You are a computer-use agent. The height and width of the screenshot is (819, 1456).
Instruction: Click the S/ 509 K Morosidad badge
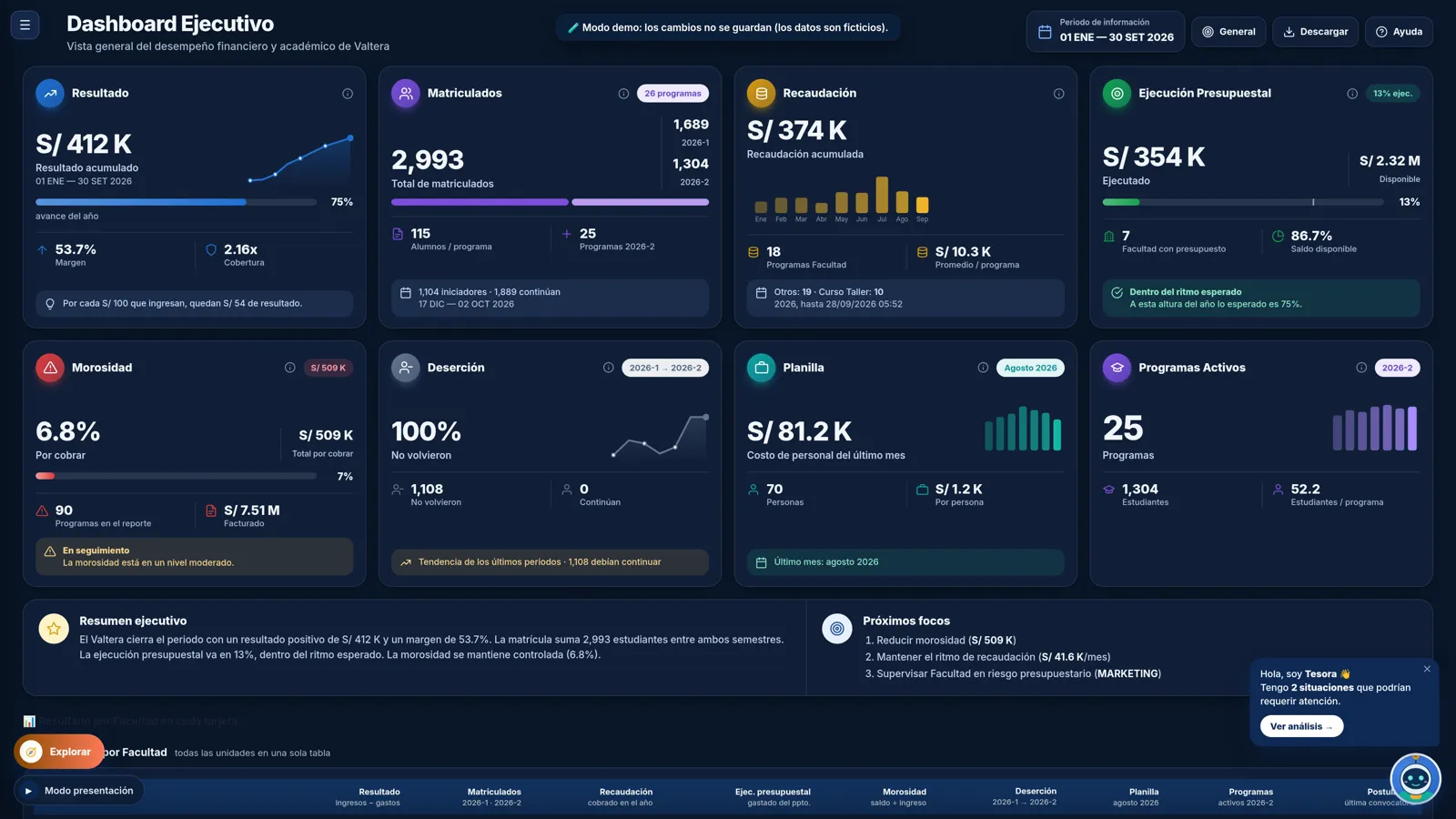tap(328, 368)
